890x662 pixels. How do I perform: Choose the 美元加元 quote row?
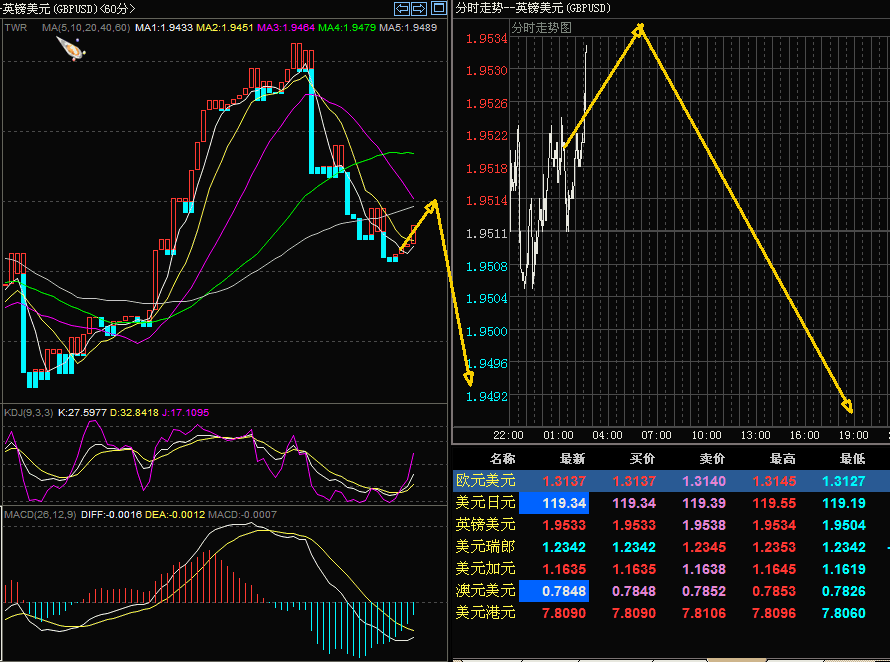(486, 568)
